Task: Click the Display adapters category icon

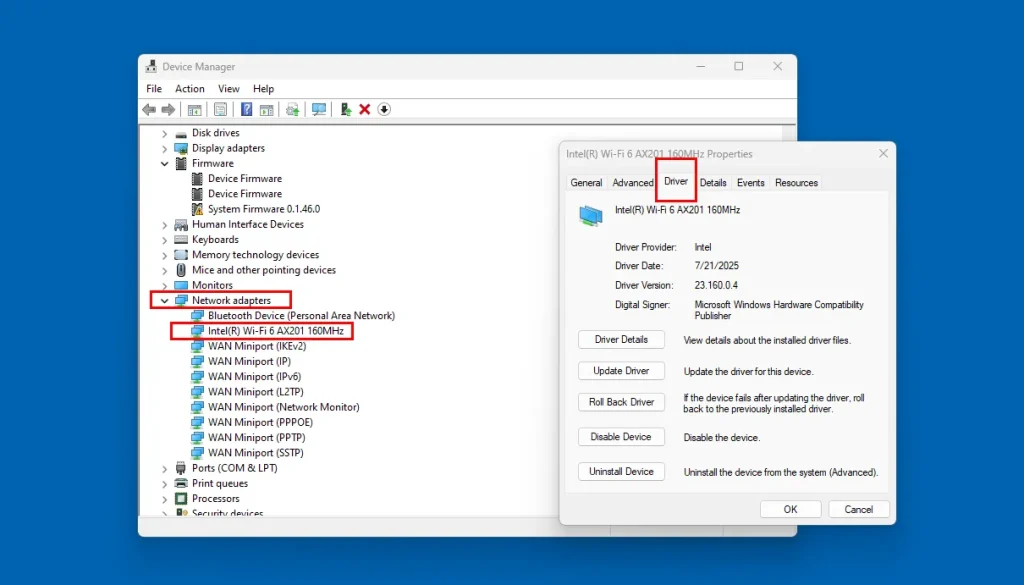Action: [181, 148]
